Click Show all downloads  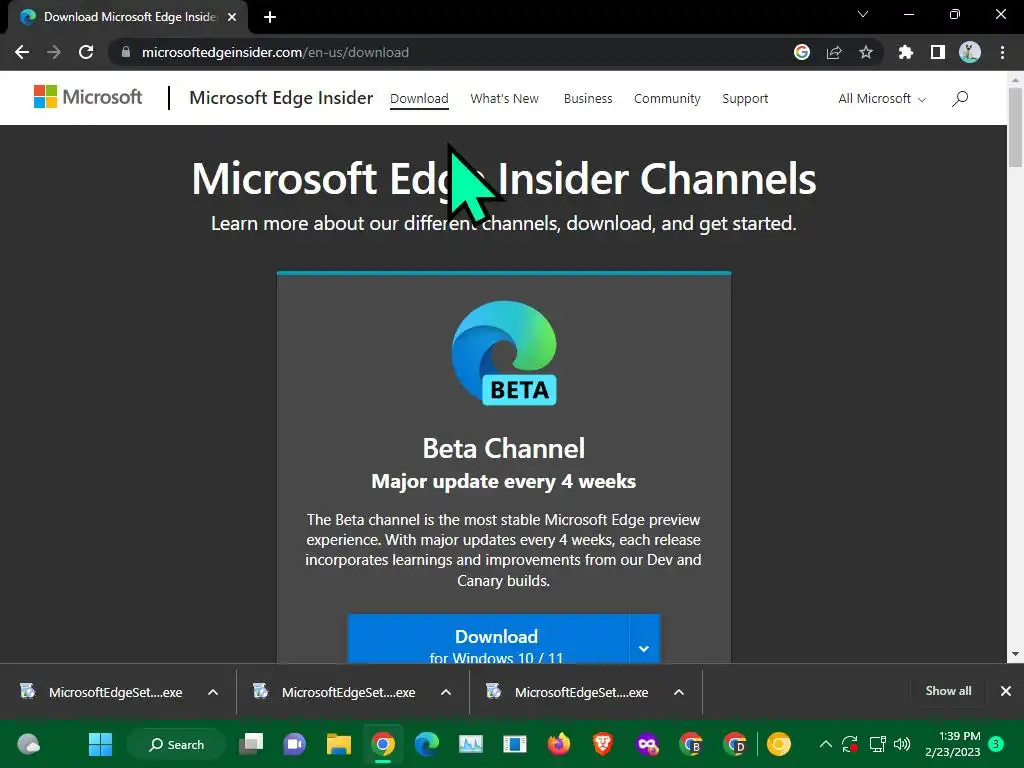pyautogui.click(x=948, y=691)
